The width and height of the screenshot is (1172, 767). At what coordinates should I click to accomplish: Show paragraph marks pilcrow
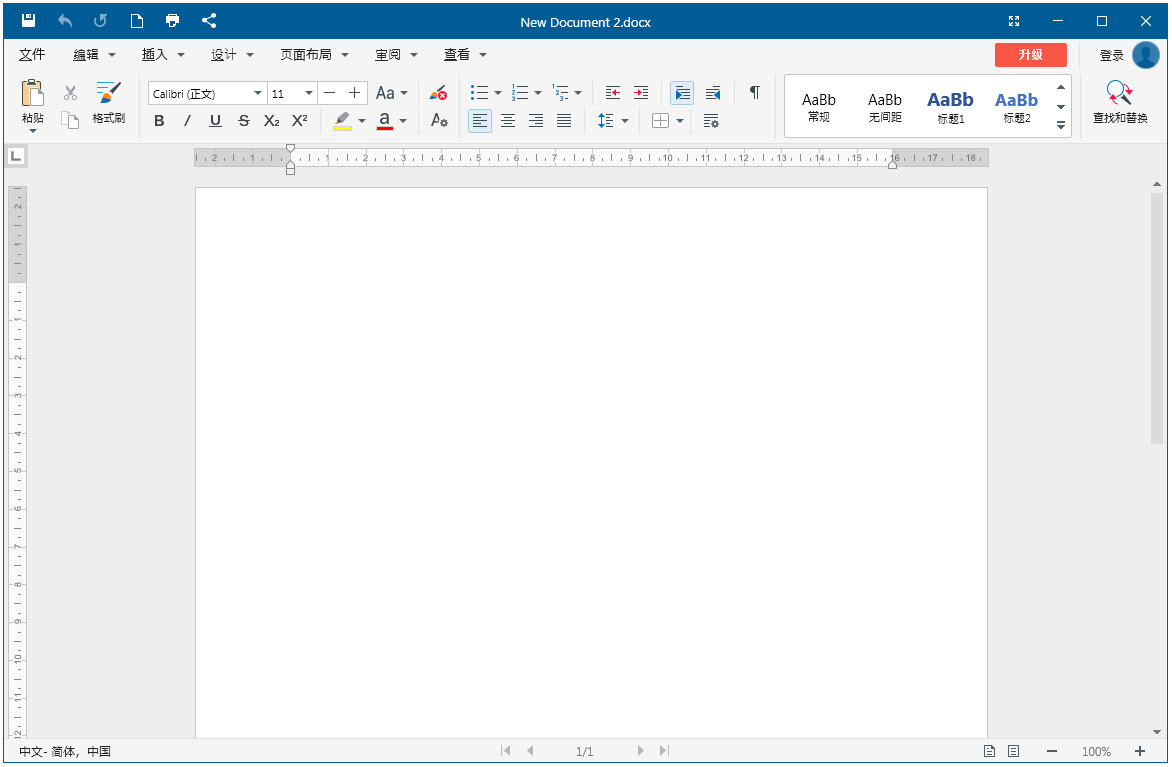[x=755, y=93]
